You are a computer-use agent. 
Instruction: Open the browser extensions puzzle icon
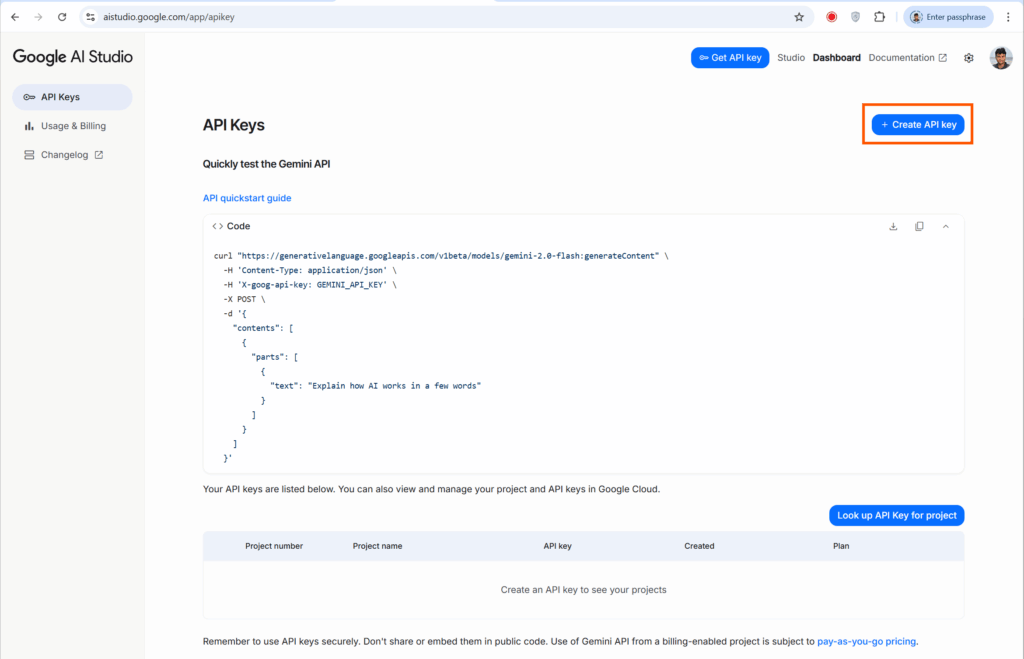[880, 17]
